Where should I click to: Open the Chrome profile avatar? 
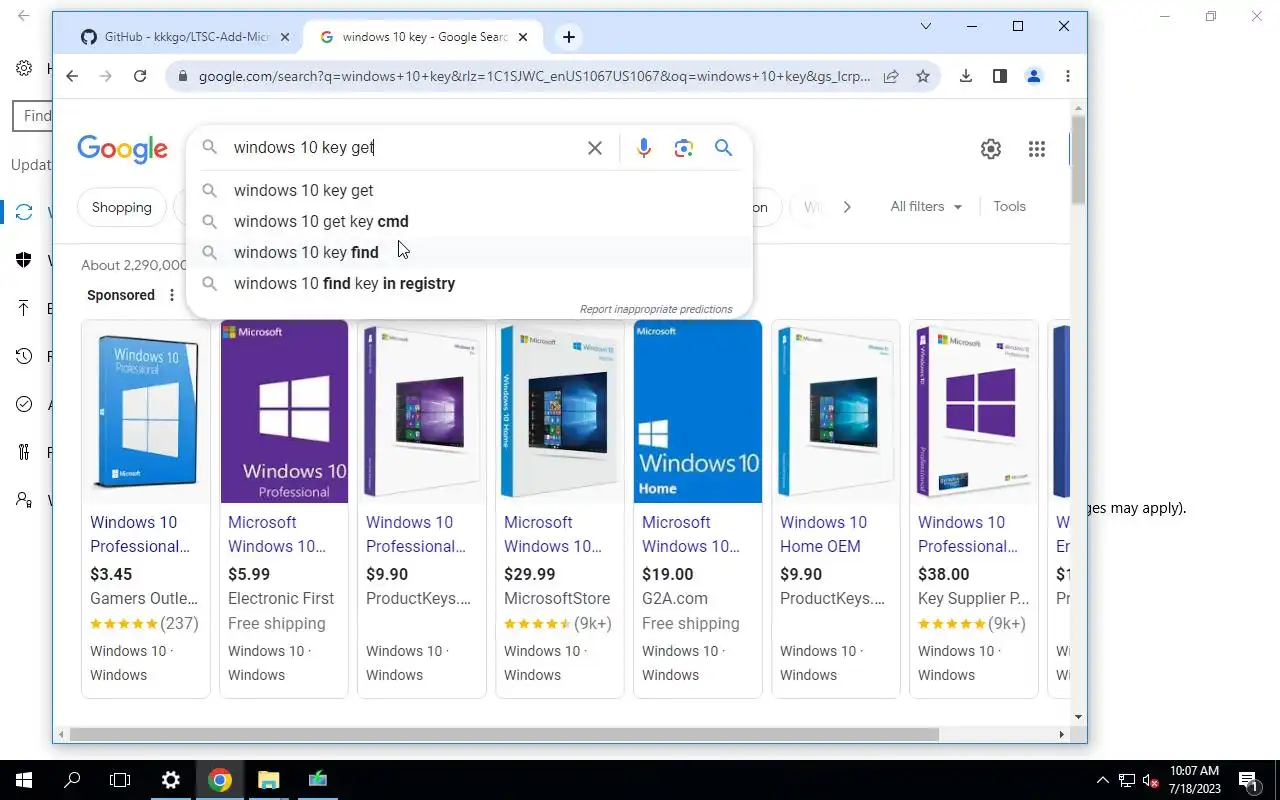tap(1034, 76)
